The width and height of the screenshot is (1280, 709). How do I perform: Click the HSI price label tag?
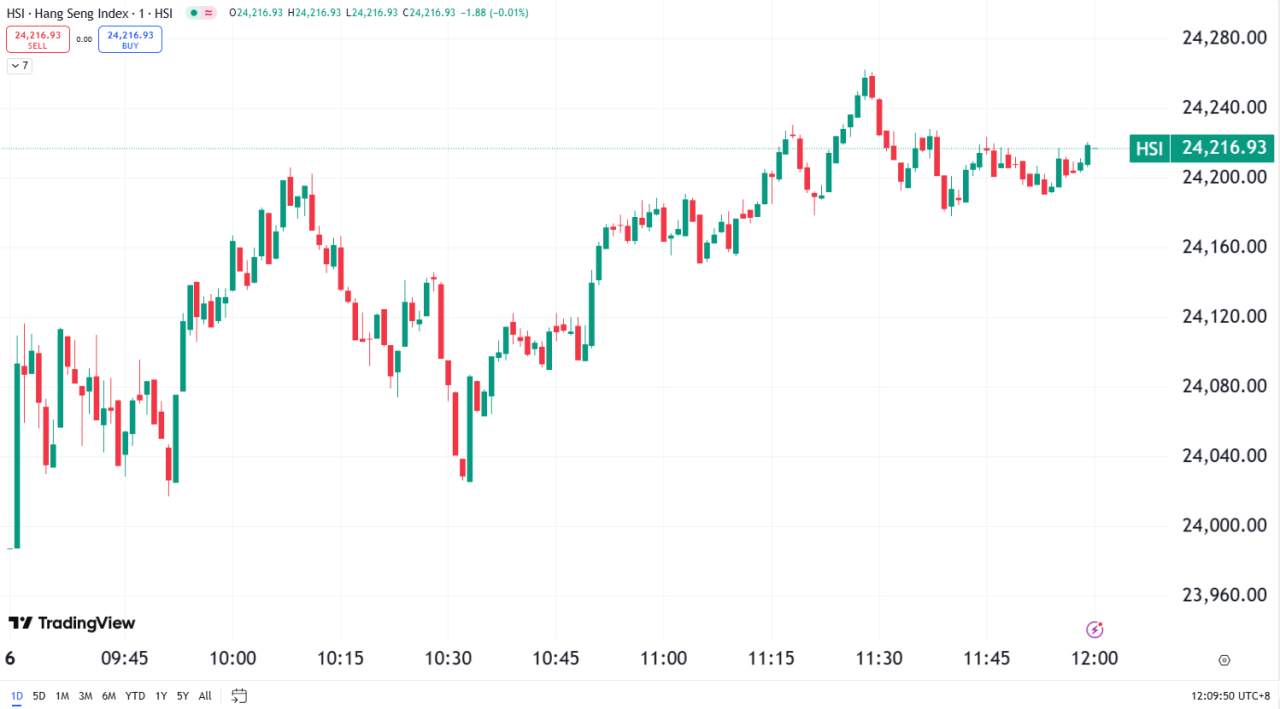pos(1149,149)
